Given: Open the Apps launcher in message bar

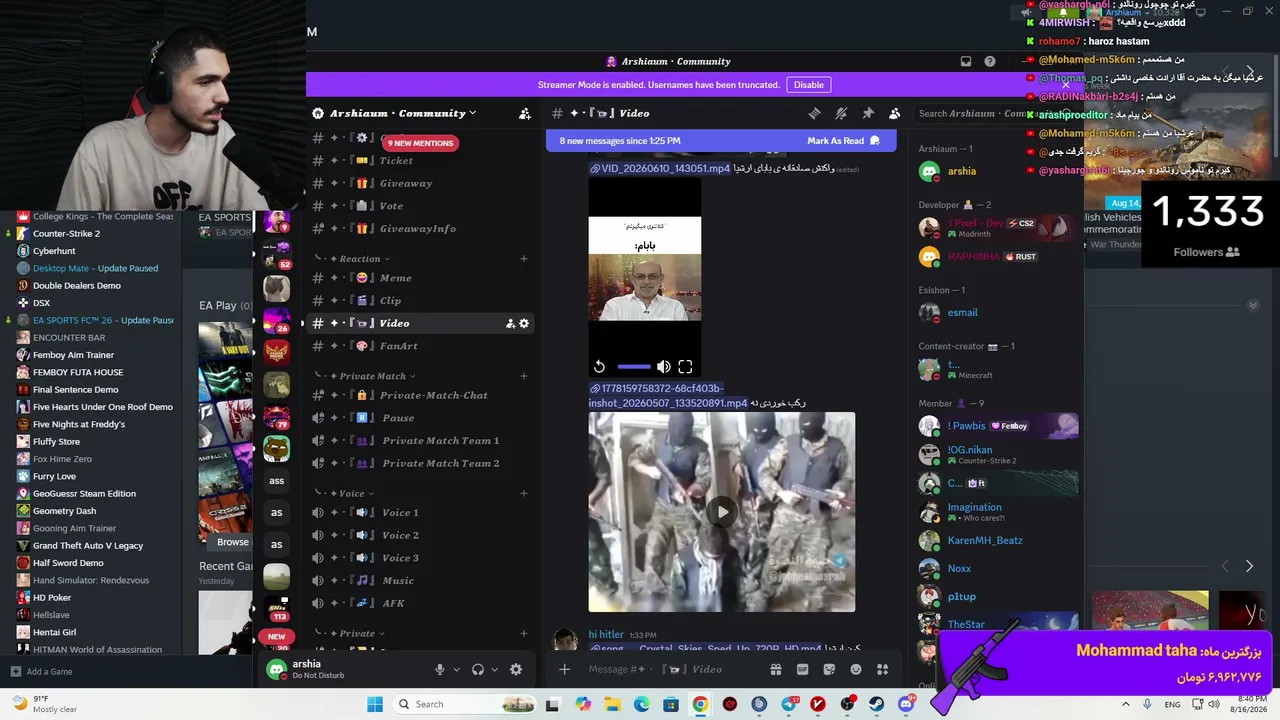Looking at the screenshot, I should [882, 669].
